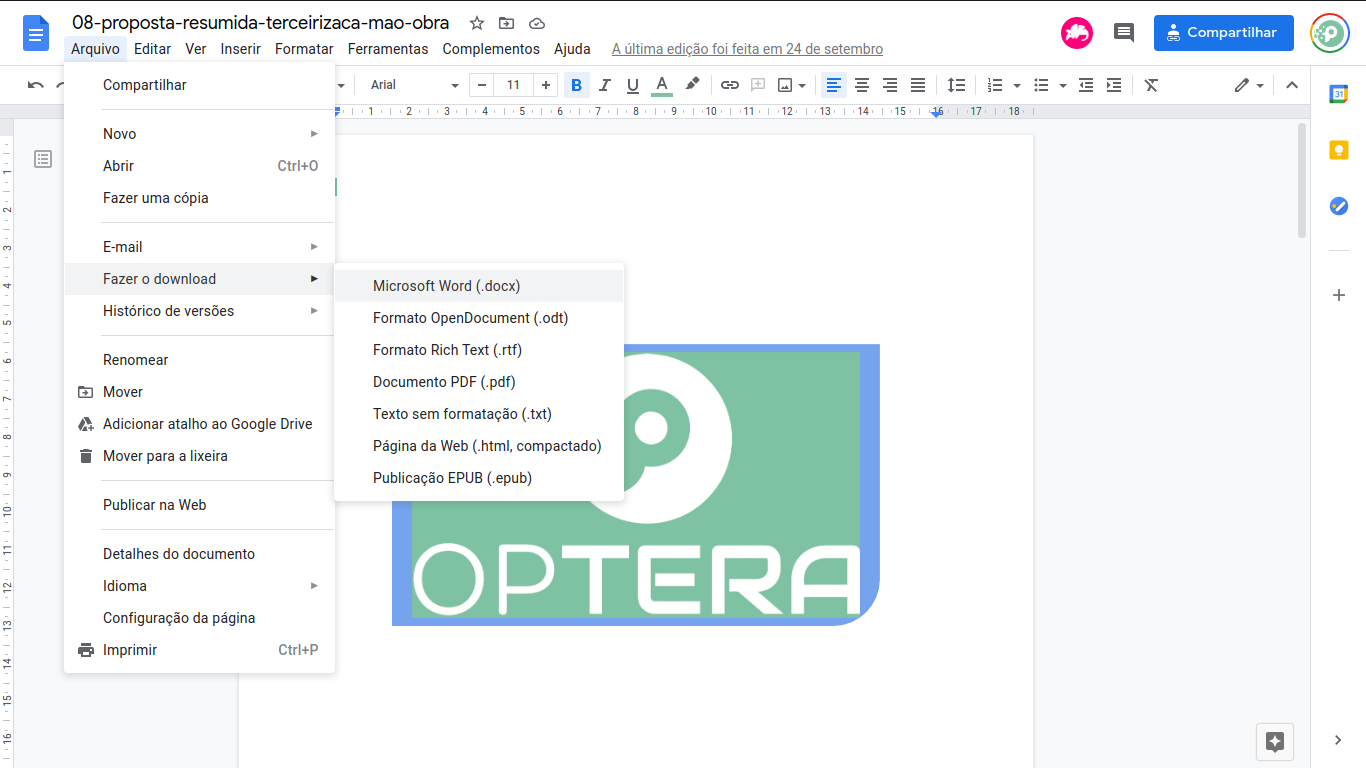This screenshot has height=768, width=1366.
Task: Open the Arial font dropdown
Action: pyautogui.click(x=414, y=85)
